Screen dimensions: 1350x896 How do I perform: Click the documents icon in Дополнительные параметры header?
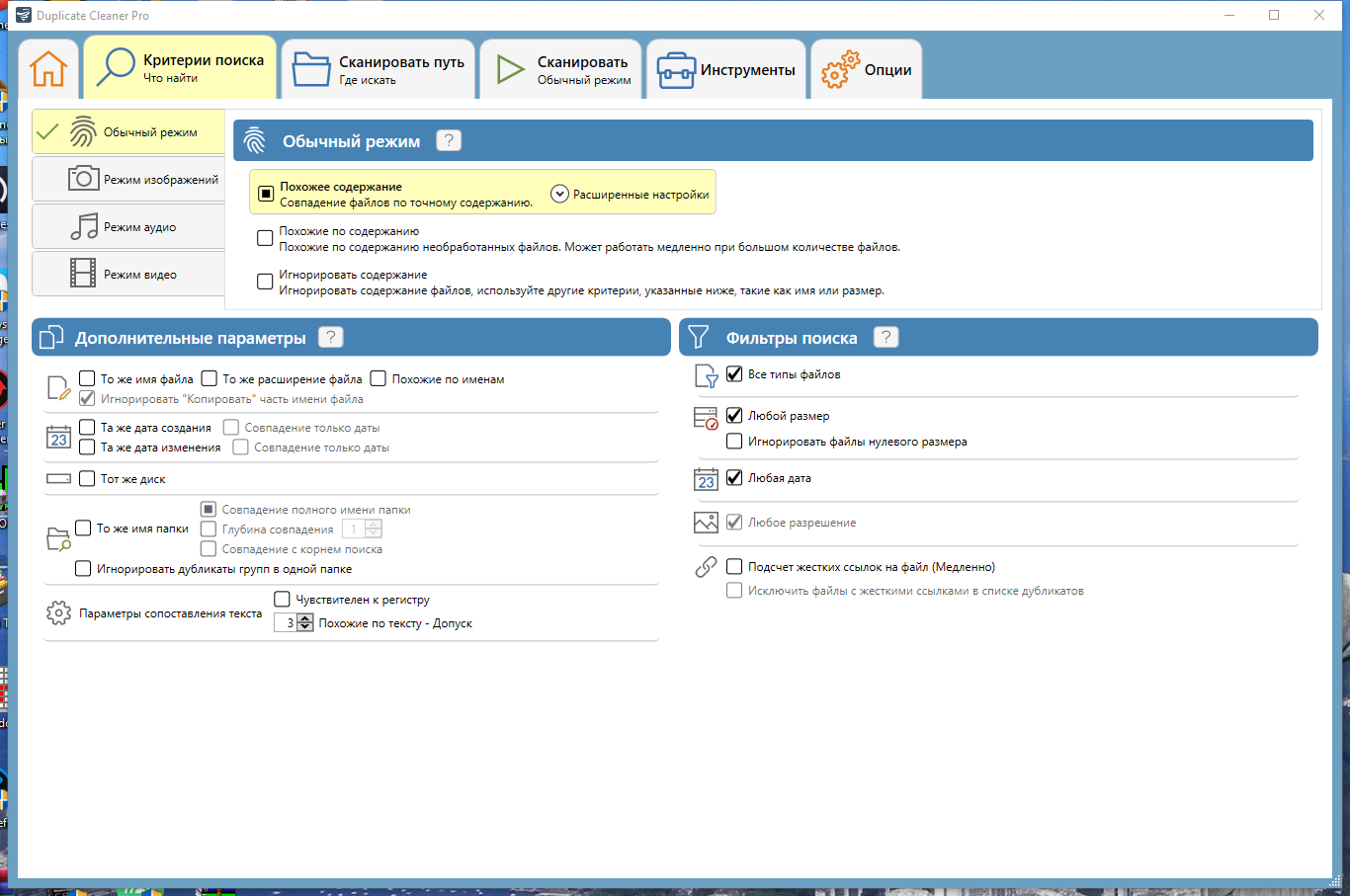pos(51,338)
